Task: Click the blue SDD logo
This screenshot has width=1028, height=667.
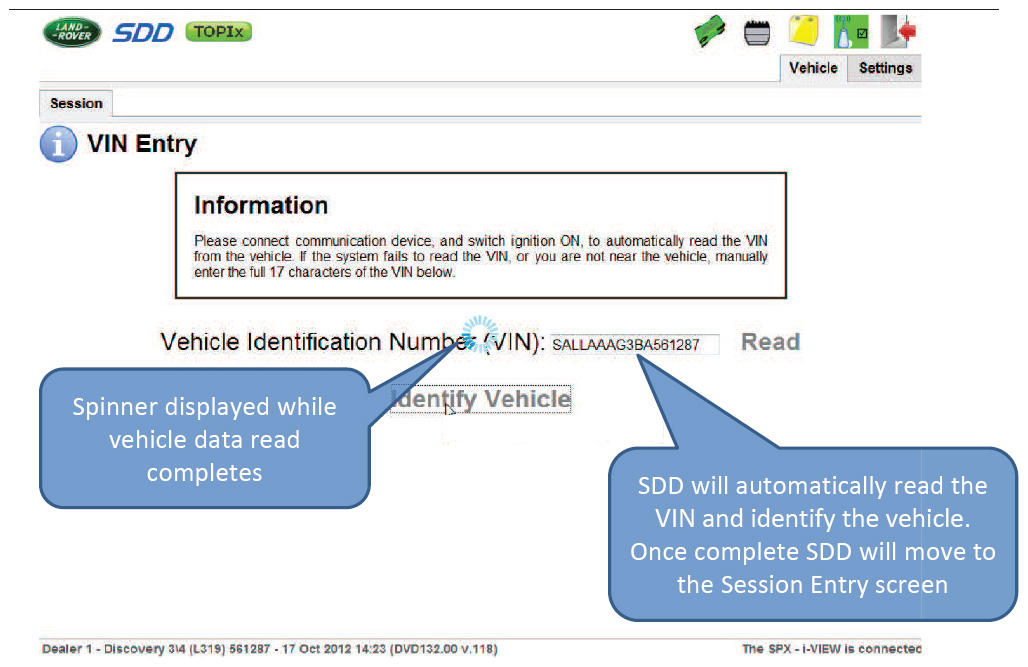Action: (x=141, y=32)
